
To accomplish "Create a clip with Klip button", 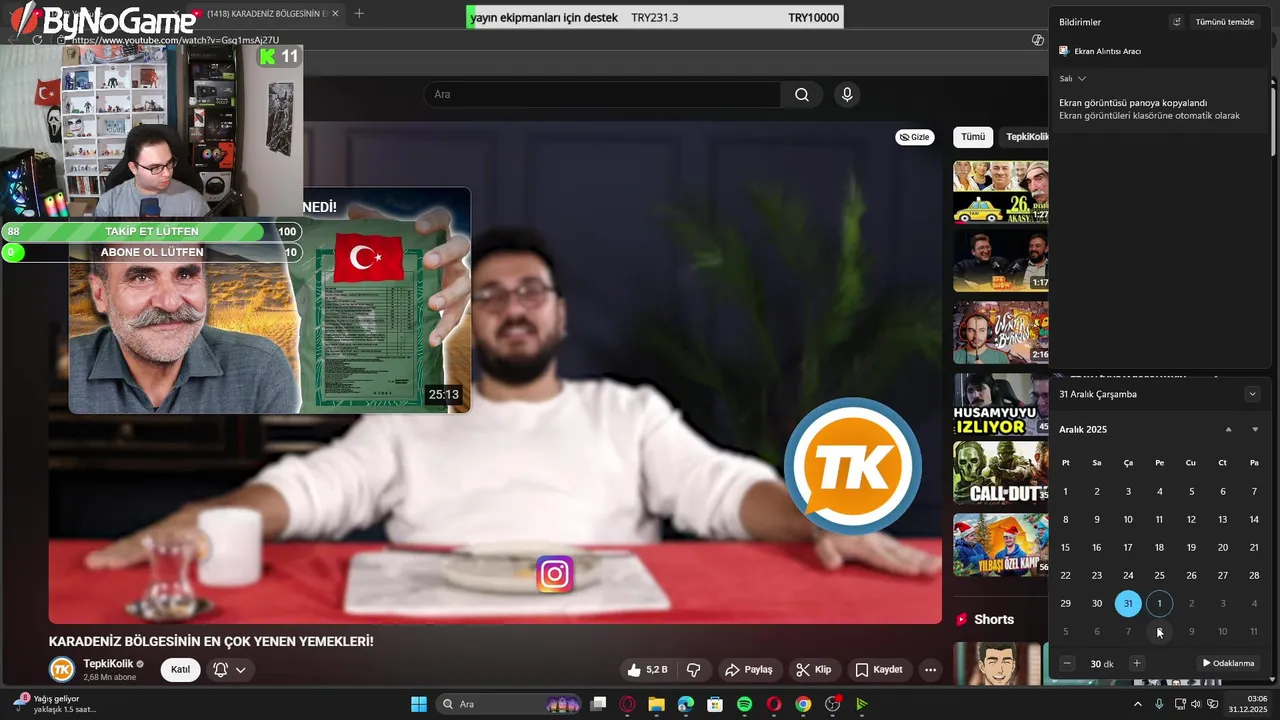I will tap(814, 670).
